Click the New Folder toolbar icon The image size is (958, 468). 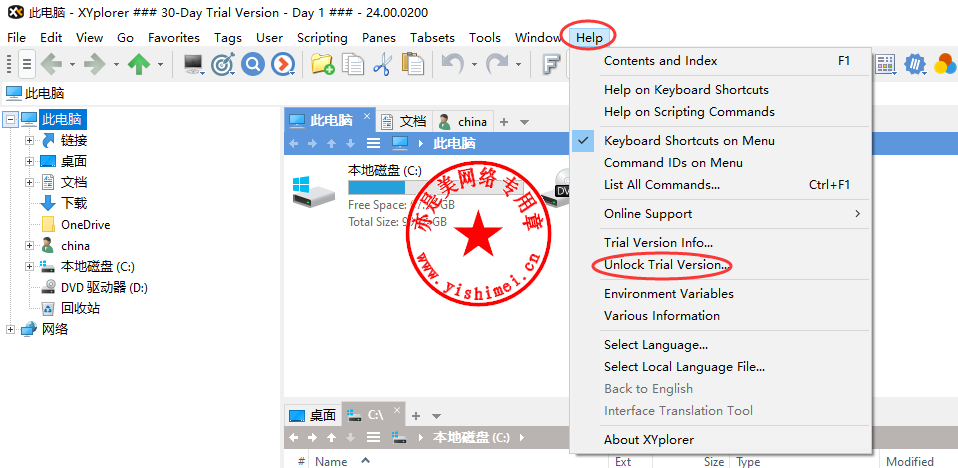[322, 65]
